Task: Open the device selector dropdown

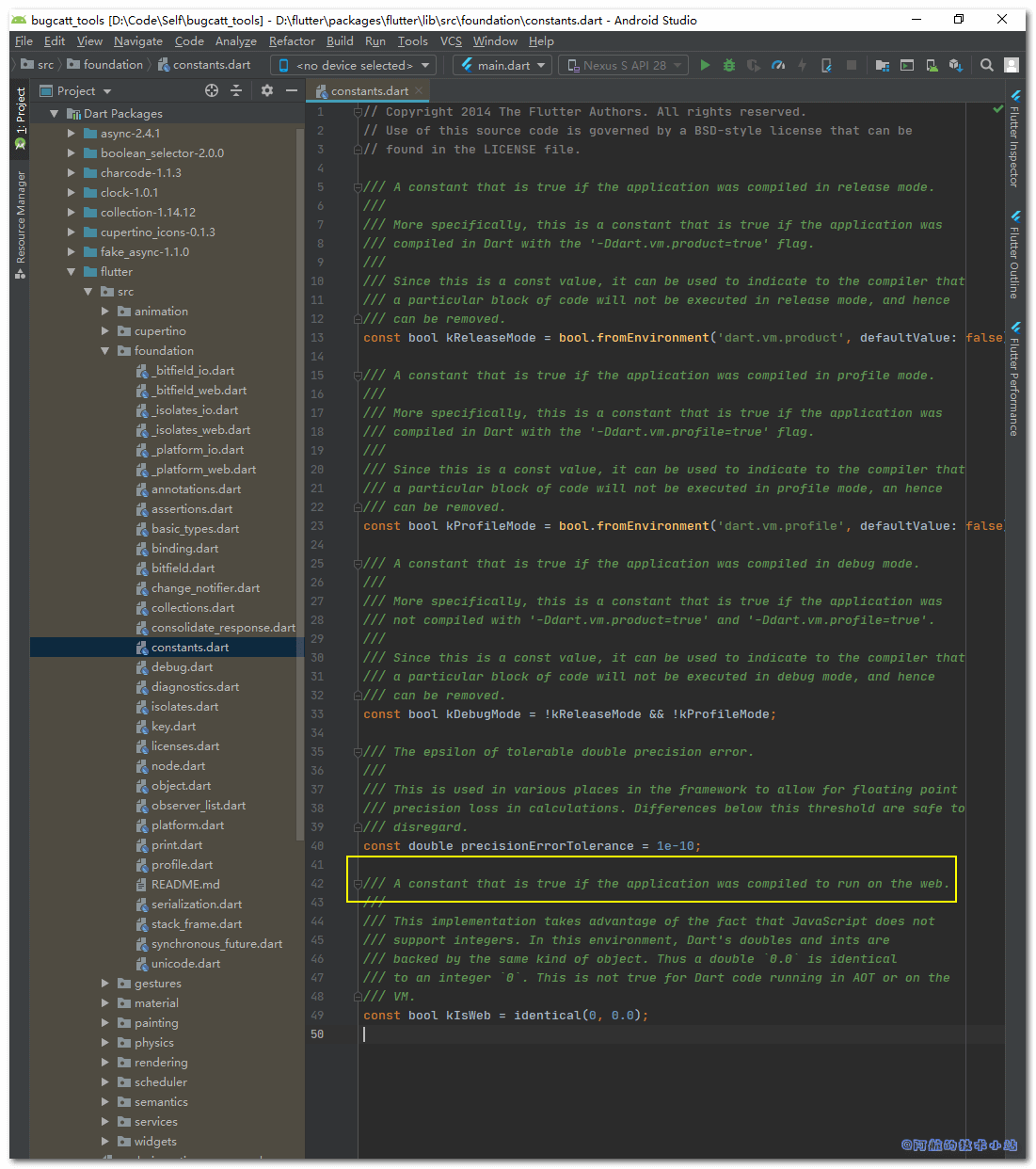Action: (353, 65)
